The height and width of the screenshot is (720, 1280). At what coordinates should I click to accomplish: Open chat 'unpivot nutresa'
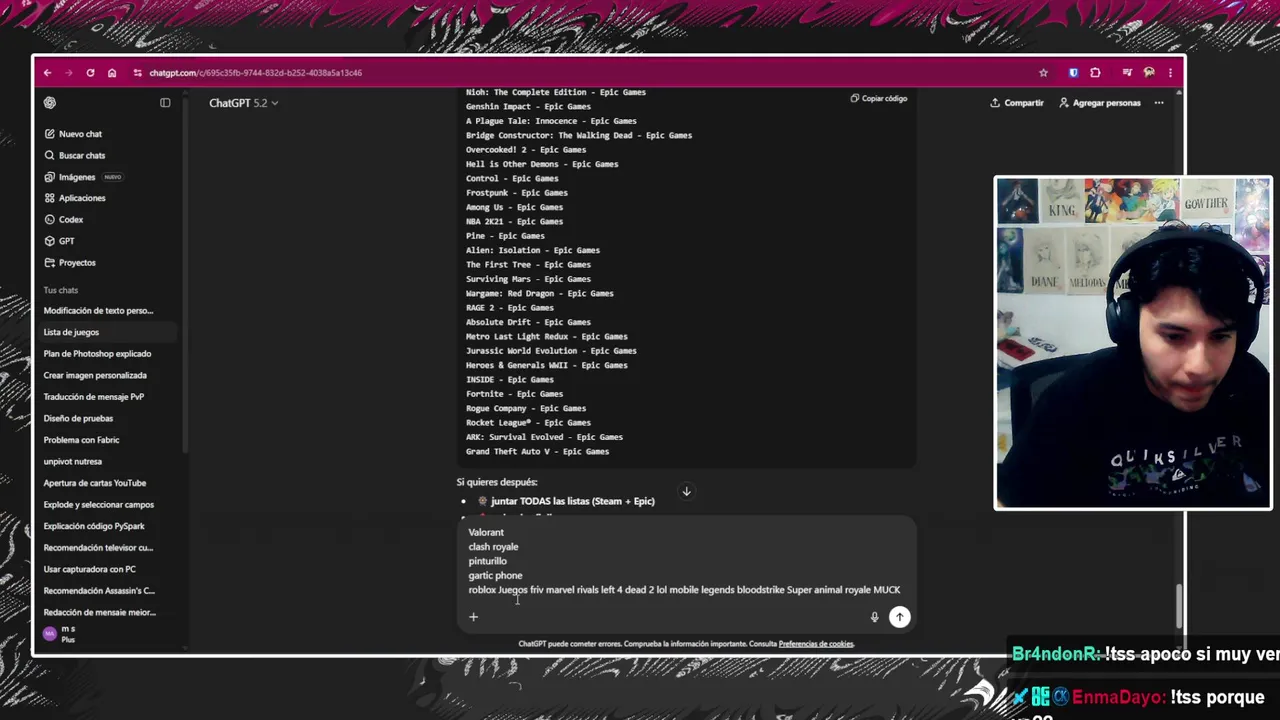pyautogui.click(x=72, y=461)
